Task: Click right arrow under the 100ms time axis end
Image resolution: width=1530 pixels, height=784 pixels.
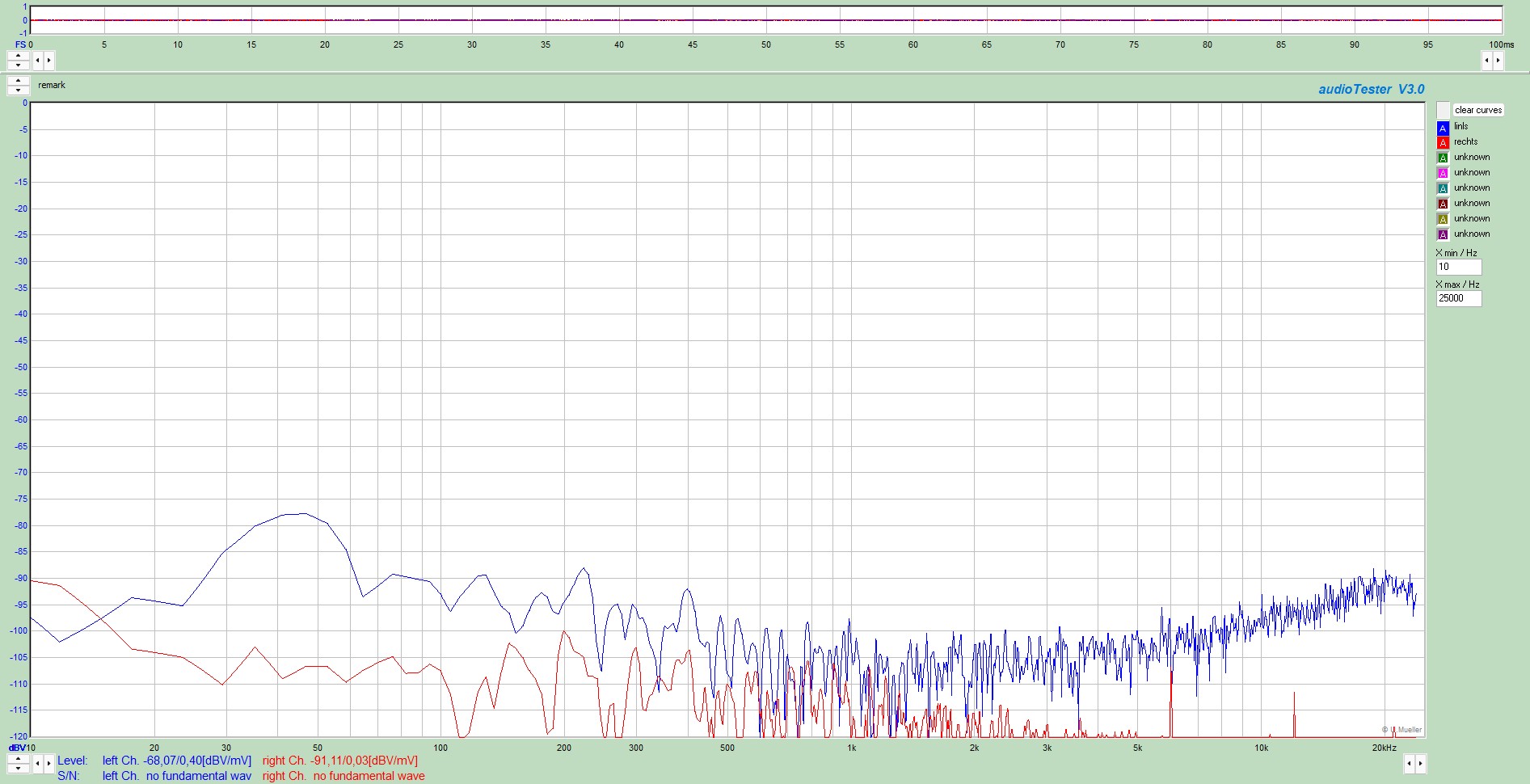Action: click(x=1498, y=60)
